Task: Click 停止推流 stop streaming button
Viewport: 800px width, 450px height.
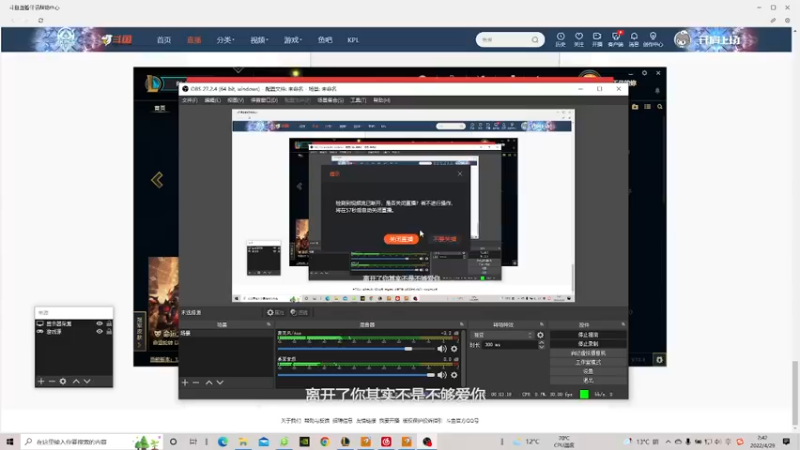Action: (588, 335)
